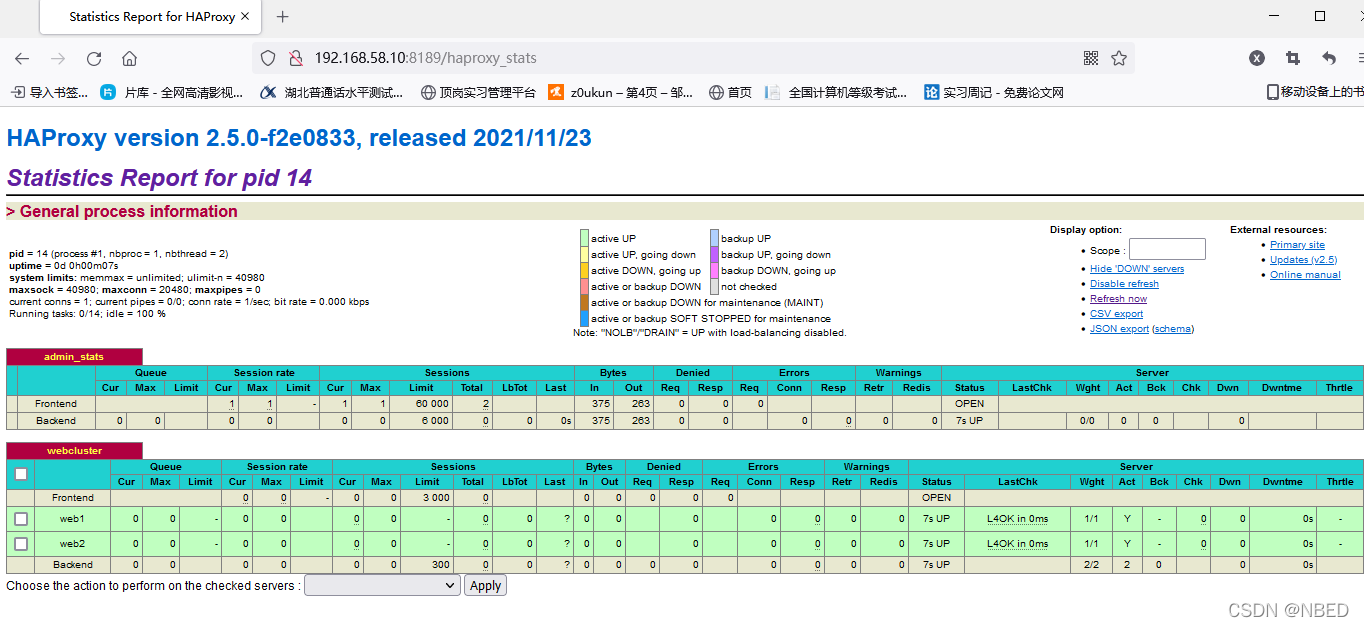Click web1's L4OK in 0ms check result
The height and width of the screenshot is (627, 1364).
click(x=1017, y=519)
